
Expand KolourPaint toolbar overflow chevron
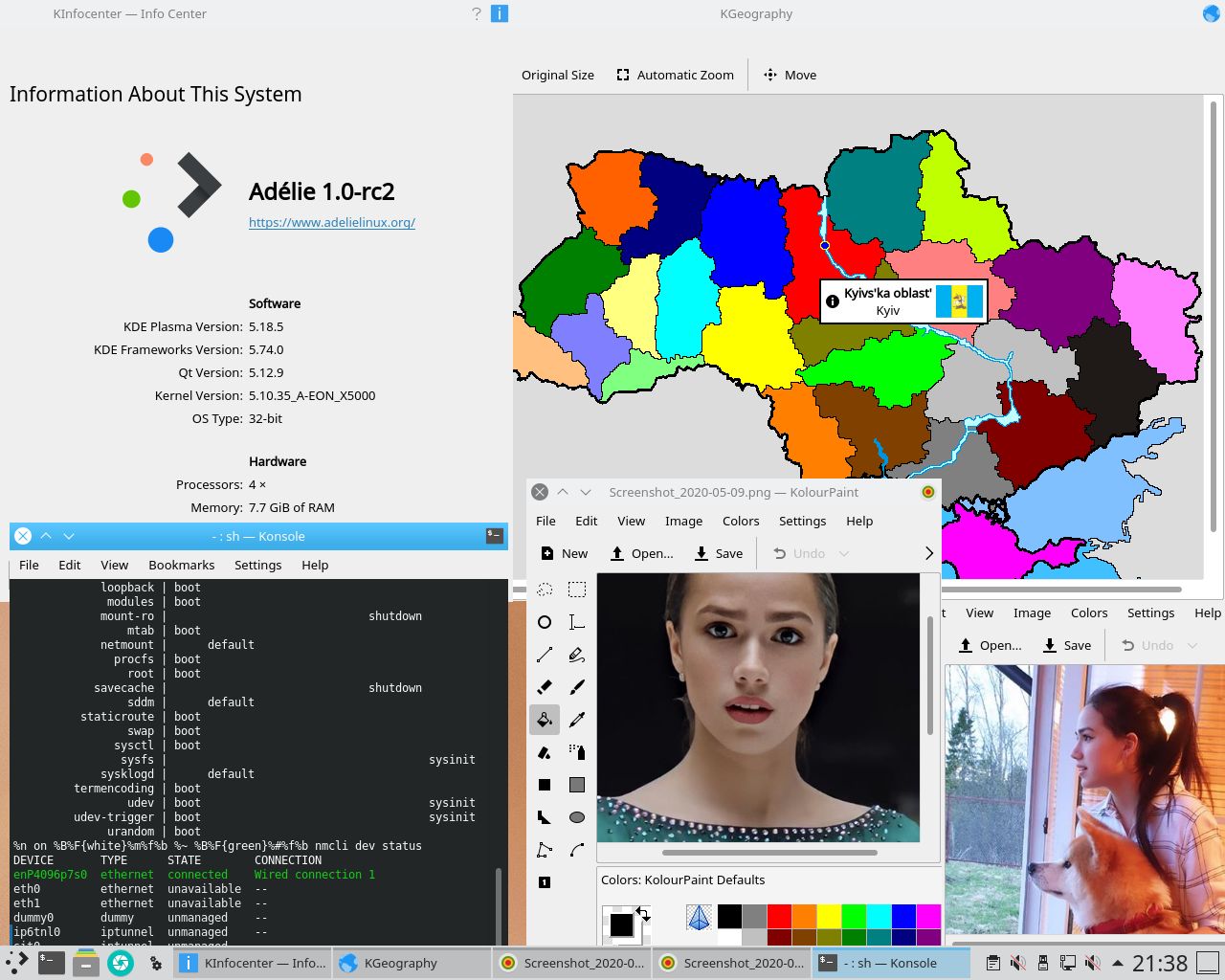tap(928, 553)
